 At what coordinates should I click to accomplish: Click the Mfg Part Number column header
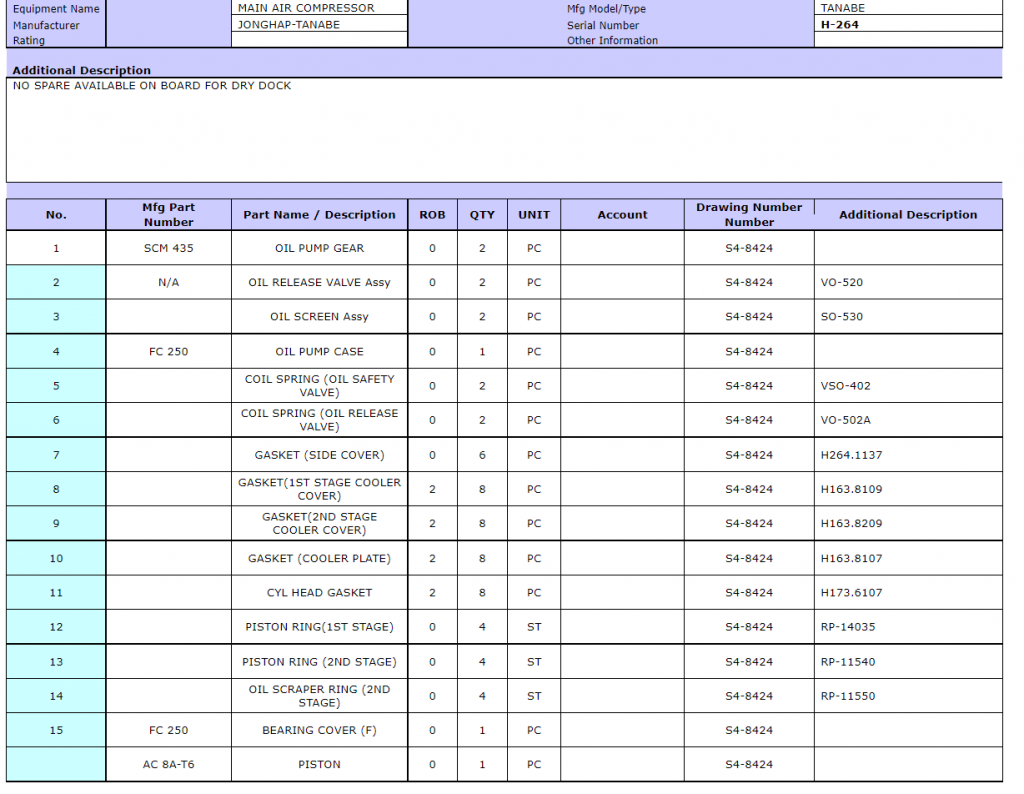168,215
